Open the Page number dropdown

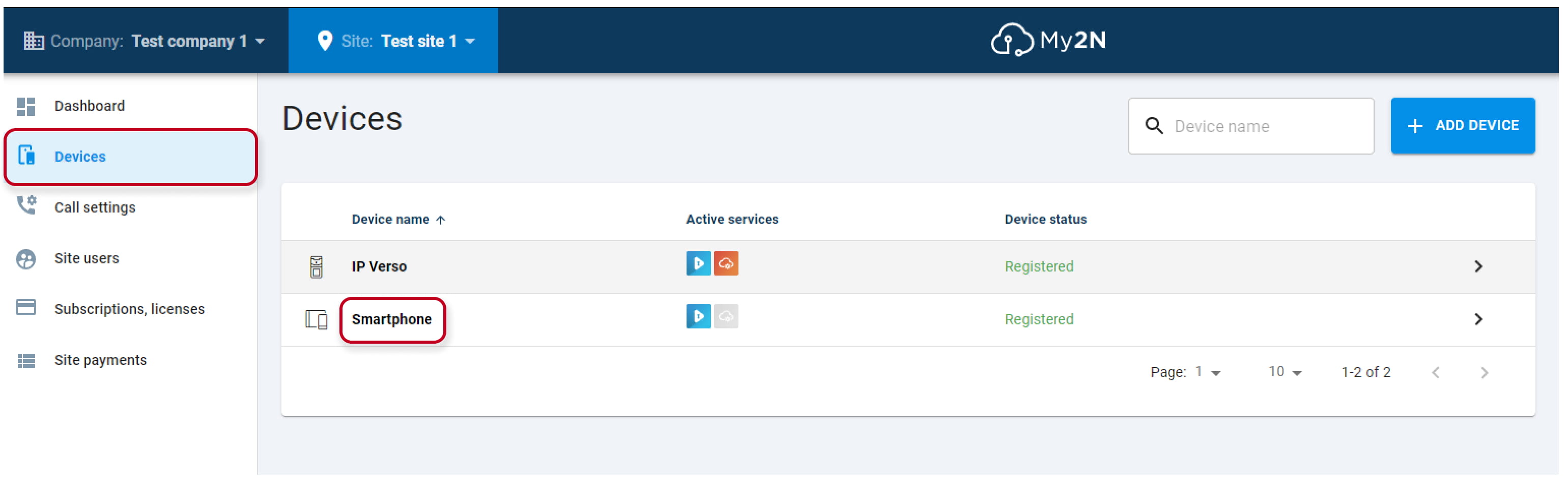tap(1208, 372)
